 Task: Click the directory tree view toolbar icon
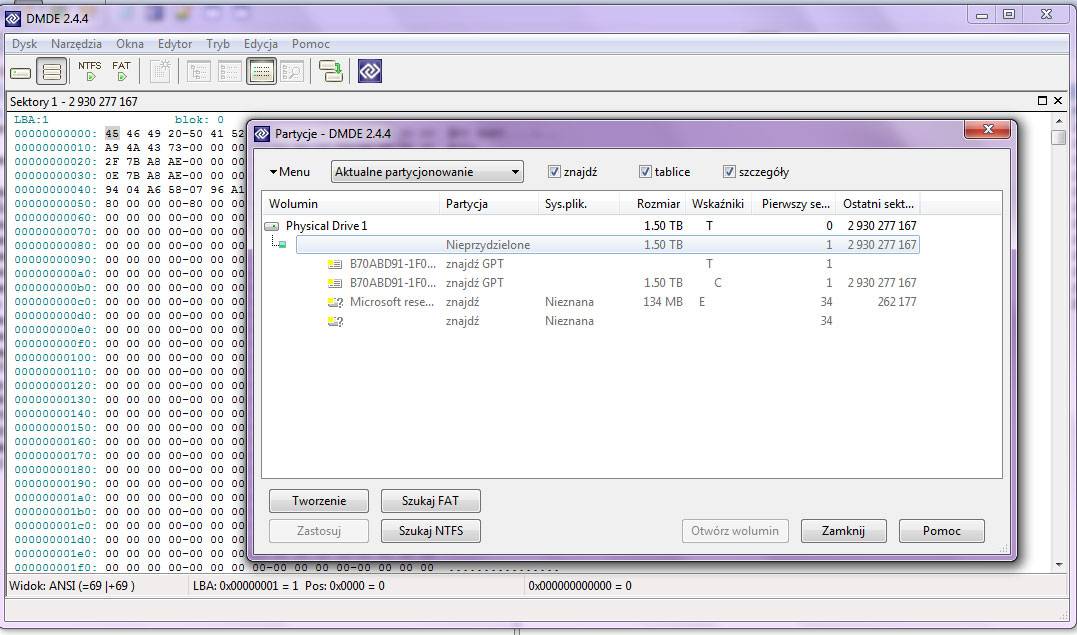199,71
